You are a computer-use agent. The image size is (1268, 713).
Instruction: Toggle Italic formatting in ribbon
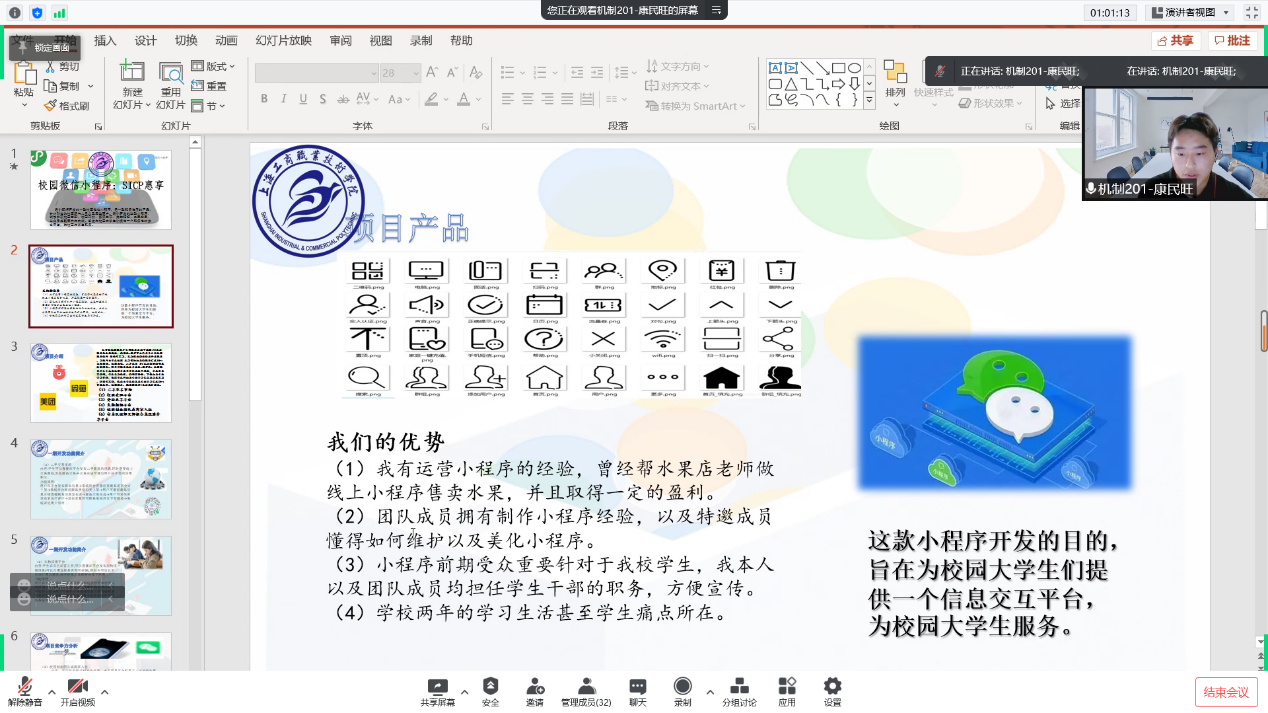(x=283, y=99)
